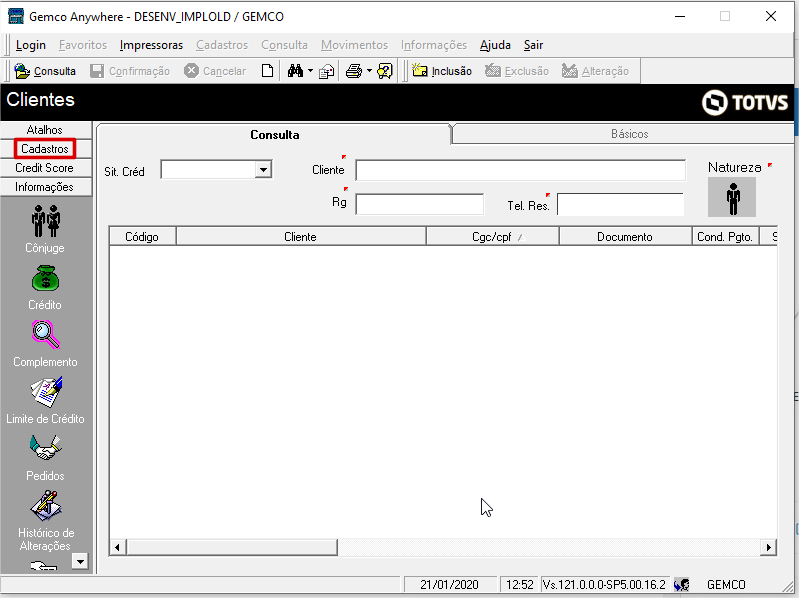
Task: Click the GEMCO status bar text
Action: click(726, 585)
